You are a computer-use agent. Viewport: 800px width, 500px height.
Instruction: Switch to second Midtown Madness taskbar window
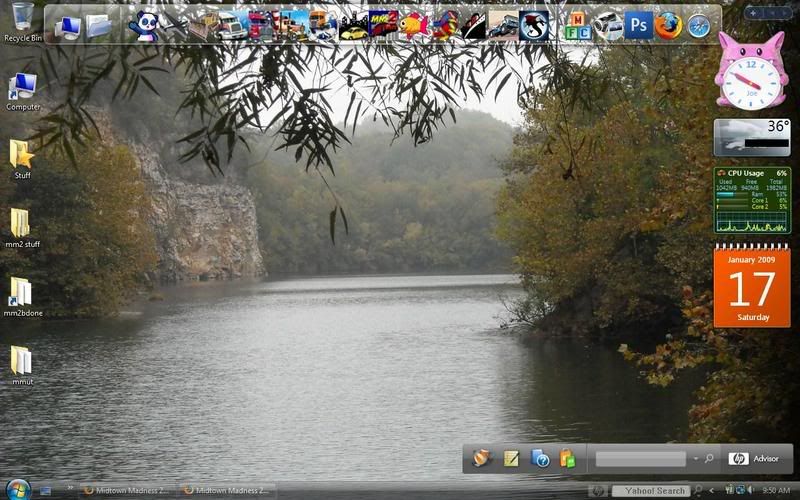227,491
